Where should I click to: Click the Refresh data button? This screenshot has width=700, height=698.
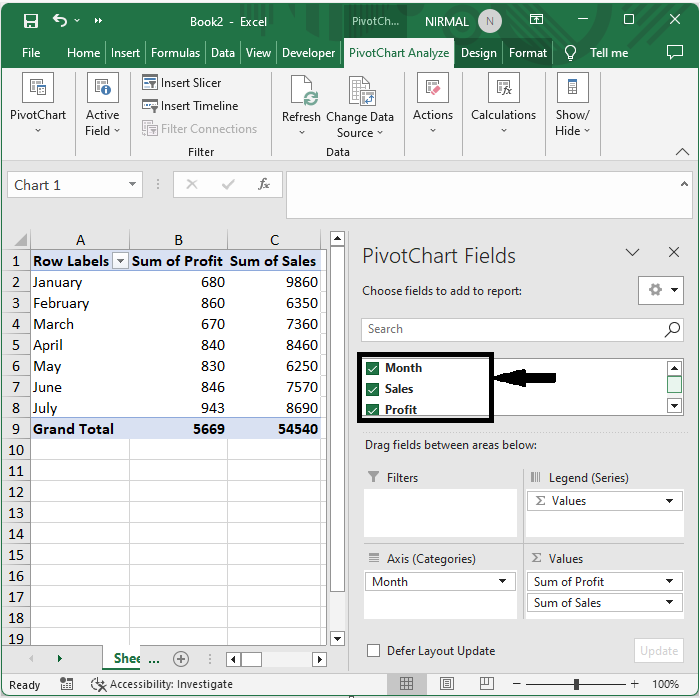301,105
